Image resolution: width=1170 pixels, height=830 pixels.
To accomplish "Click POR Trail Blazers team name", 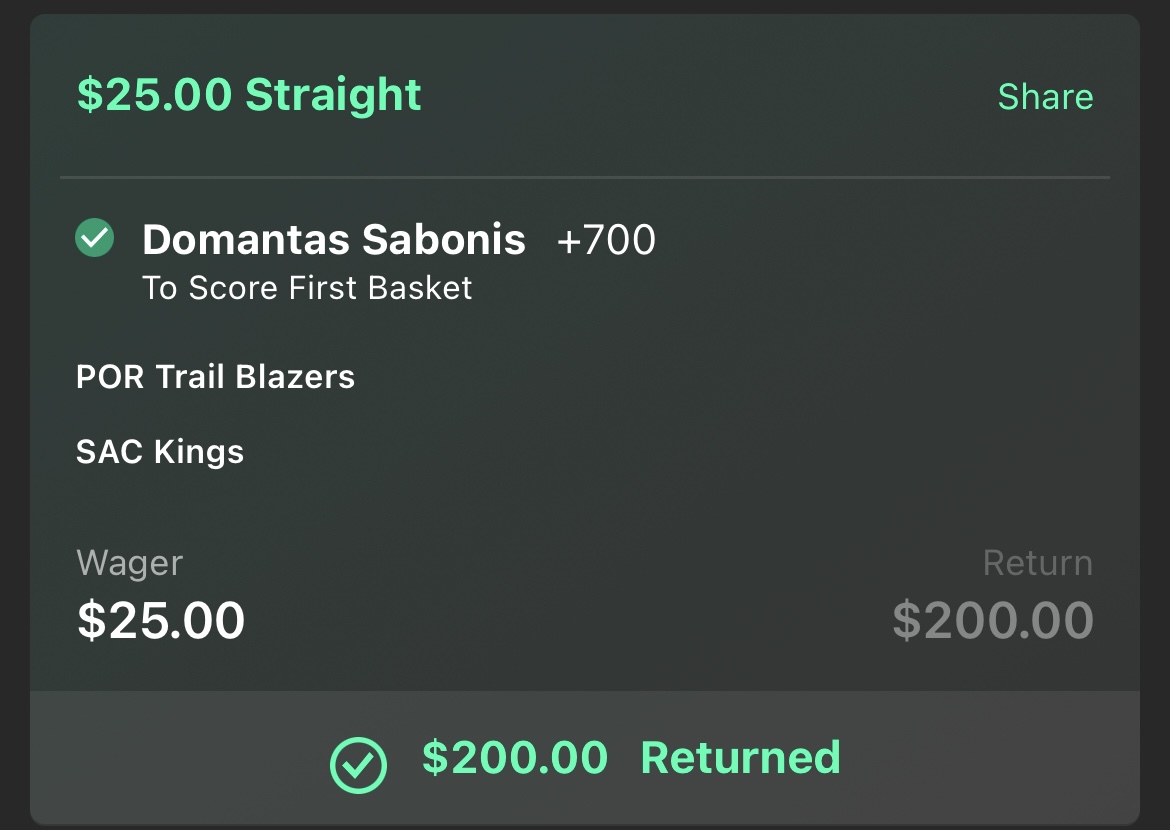I will click(215, 377).
